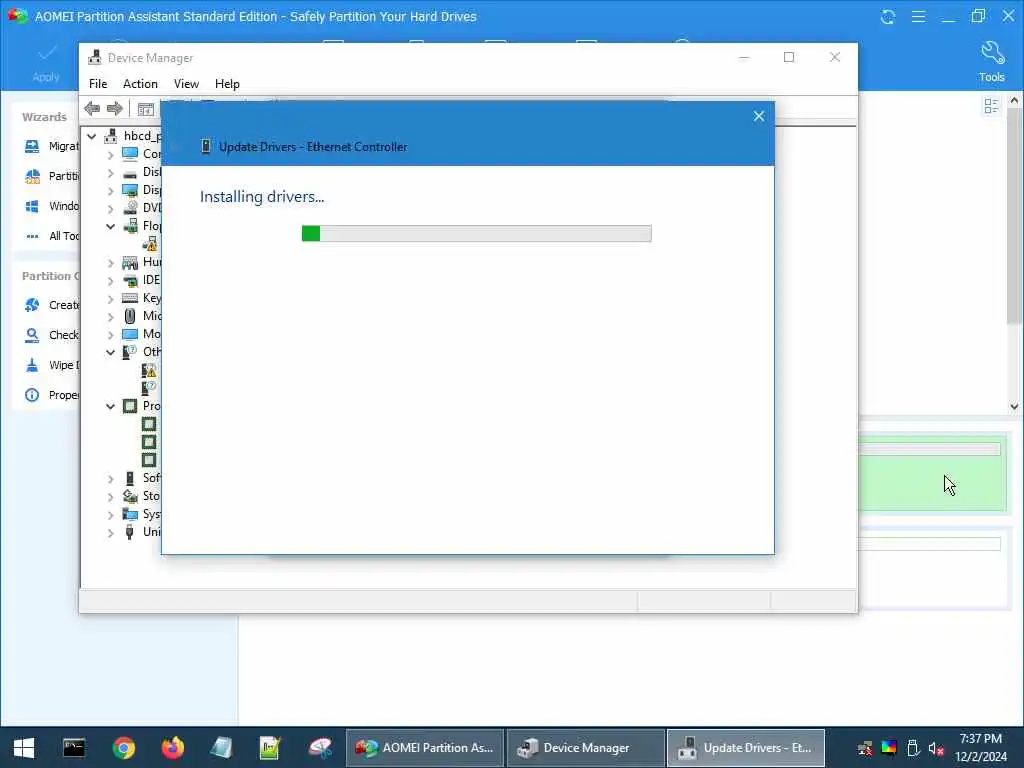Image resolution: width=1024 pixels, height=768 pixels.
Task: Open the Windows Start menu
Action: (24, 748)
